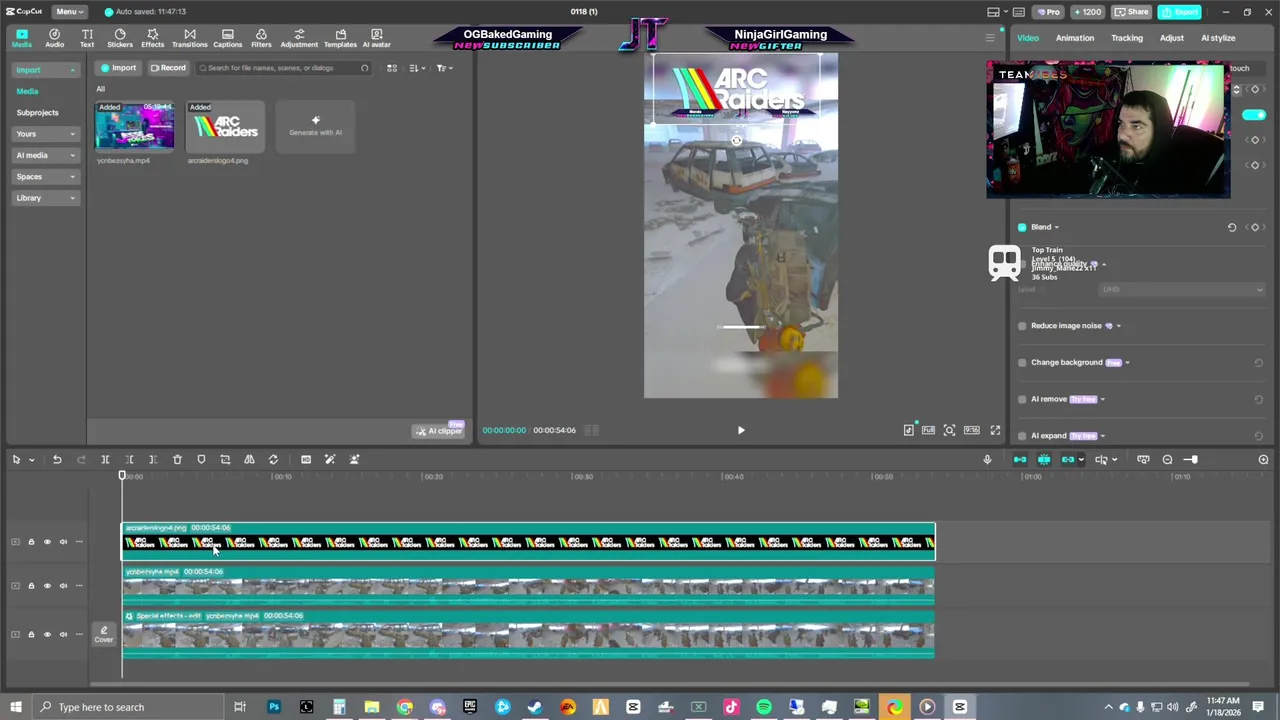Open the select-tool dropdown arrow in timeline

point(31,460)
